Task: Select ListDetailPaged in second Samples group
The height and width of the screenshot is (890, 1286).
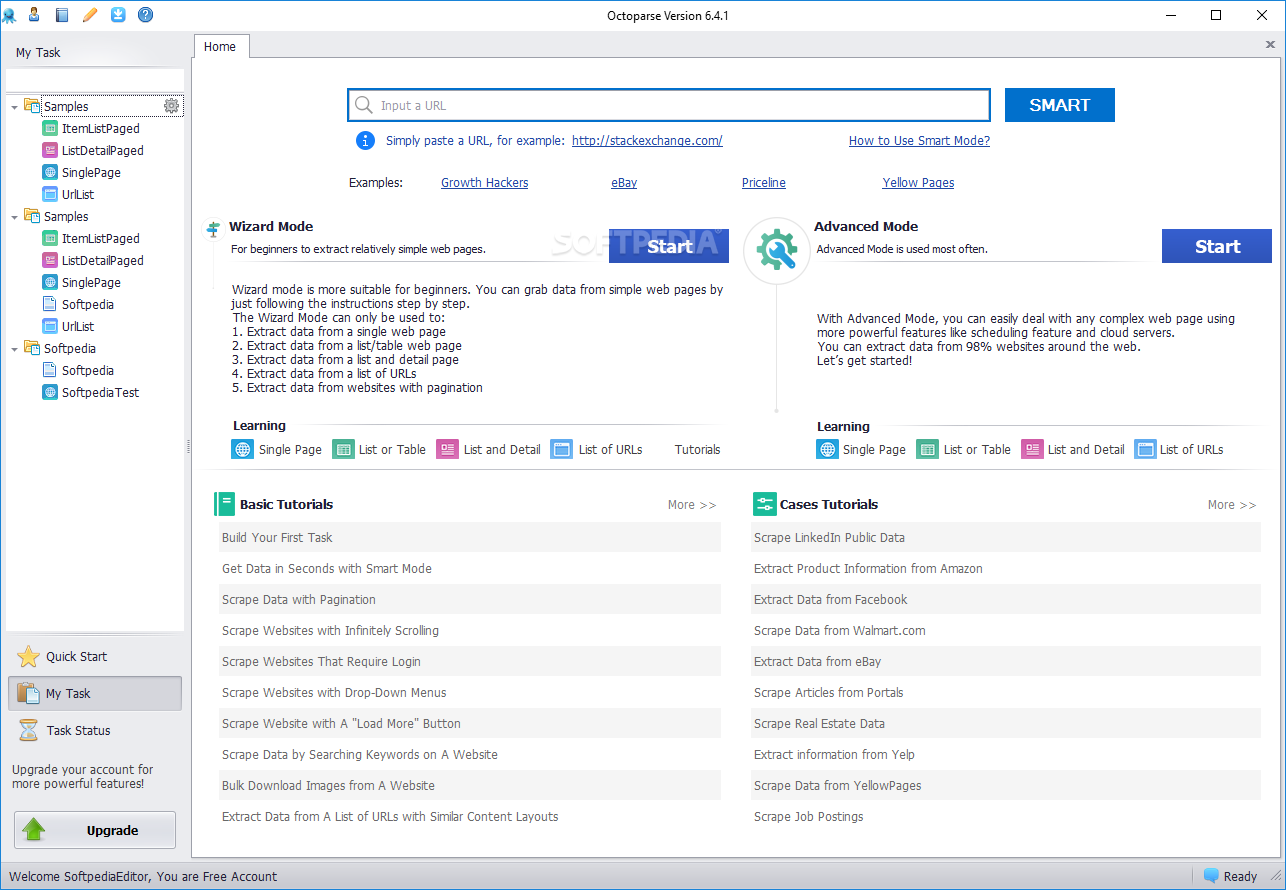Action: click(102, 260)
